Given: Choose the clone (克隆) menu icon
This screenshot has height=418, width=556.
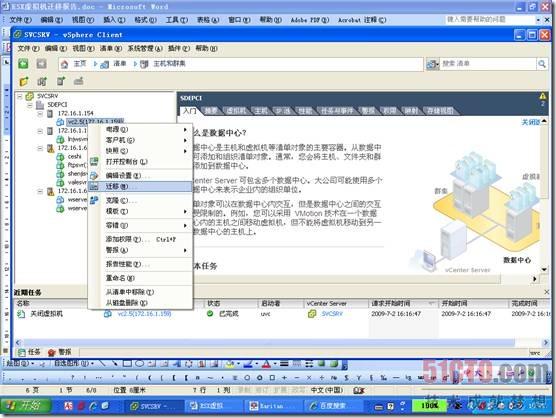Looking at the screenshot, I should coord(94,201).
